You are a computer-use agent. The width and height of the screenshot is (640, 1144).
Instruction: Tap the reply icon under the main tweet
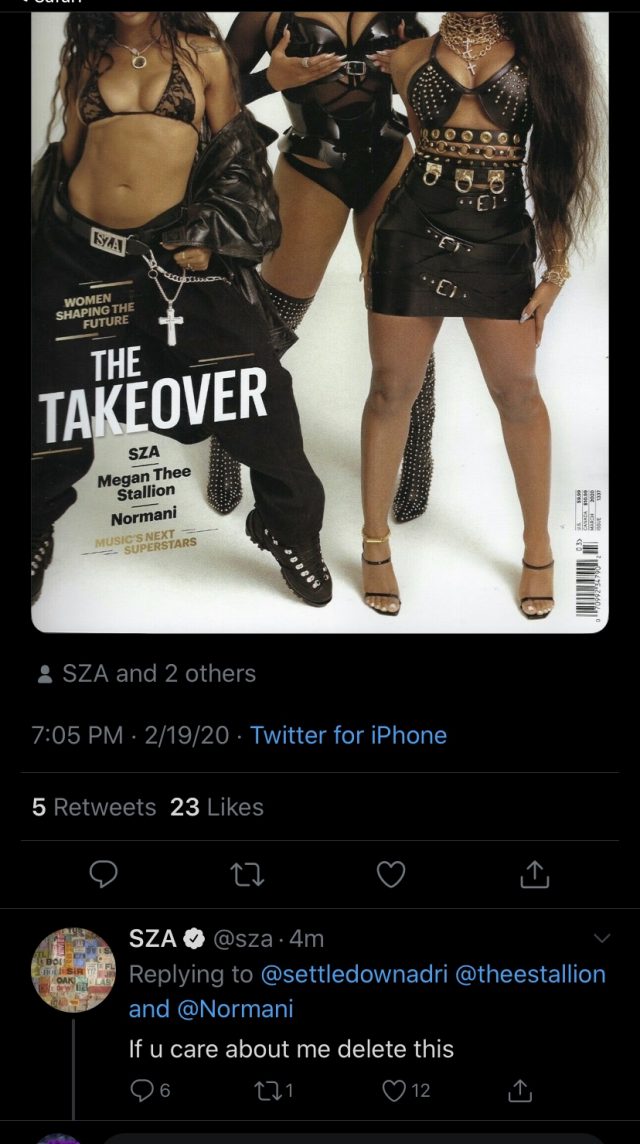104,874
